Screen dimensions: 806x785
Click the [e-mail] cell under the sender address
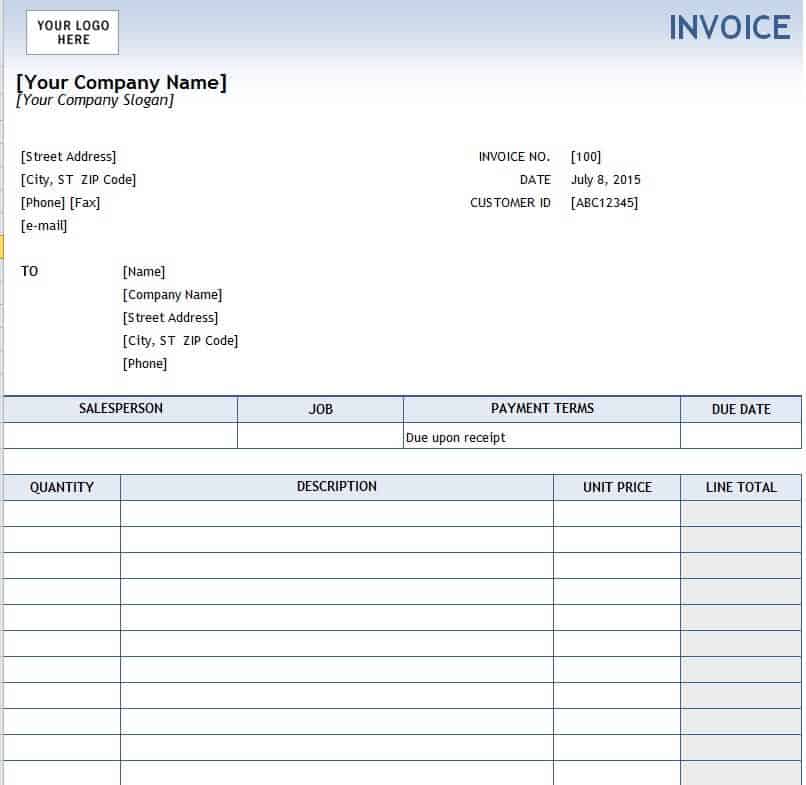pyautogui.click(x=44, y=226)
